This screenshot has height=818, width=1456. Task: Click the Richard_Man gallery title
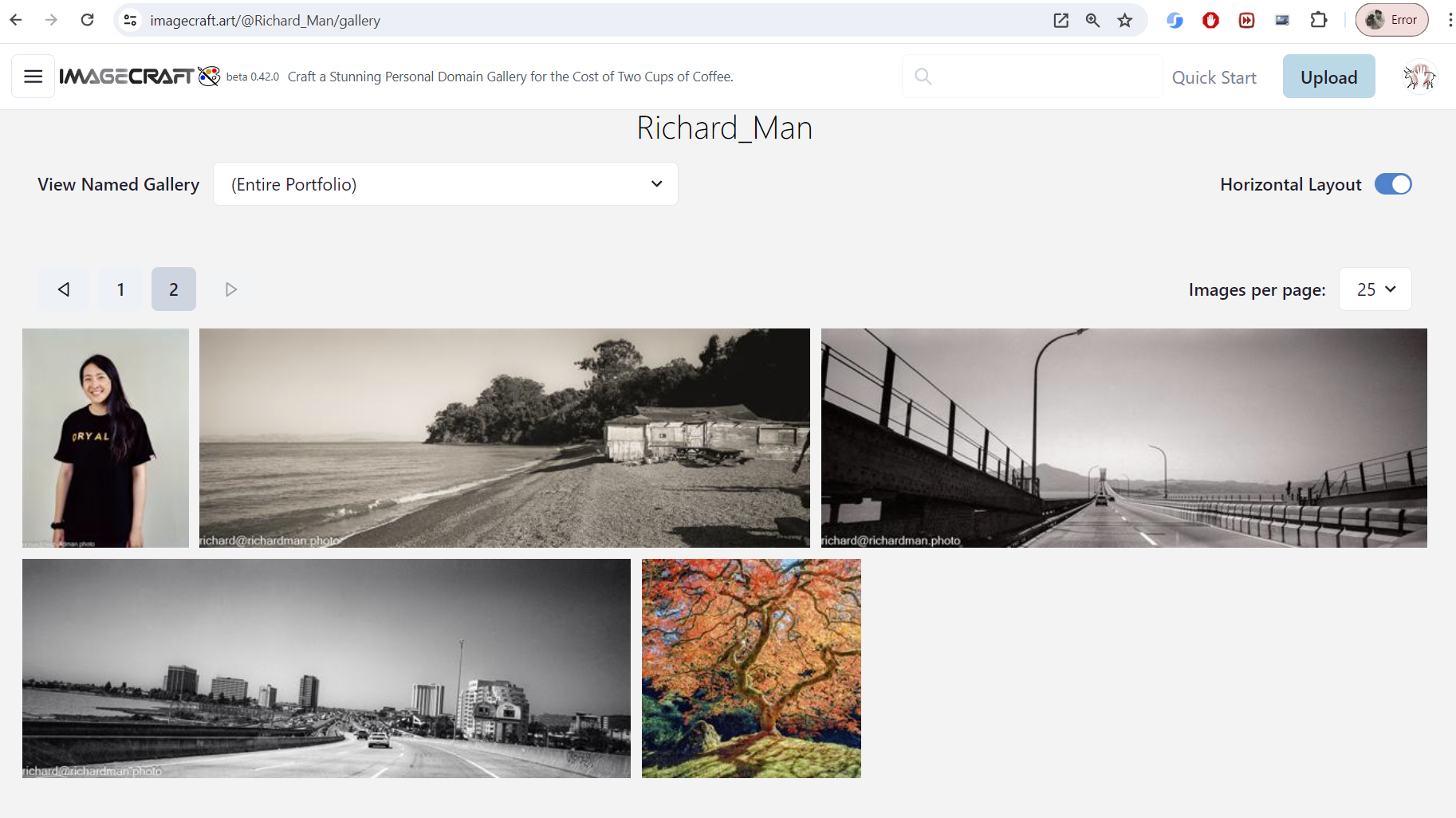(x=724, y=128)
